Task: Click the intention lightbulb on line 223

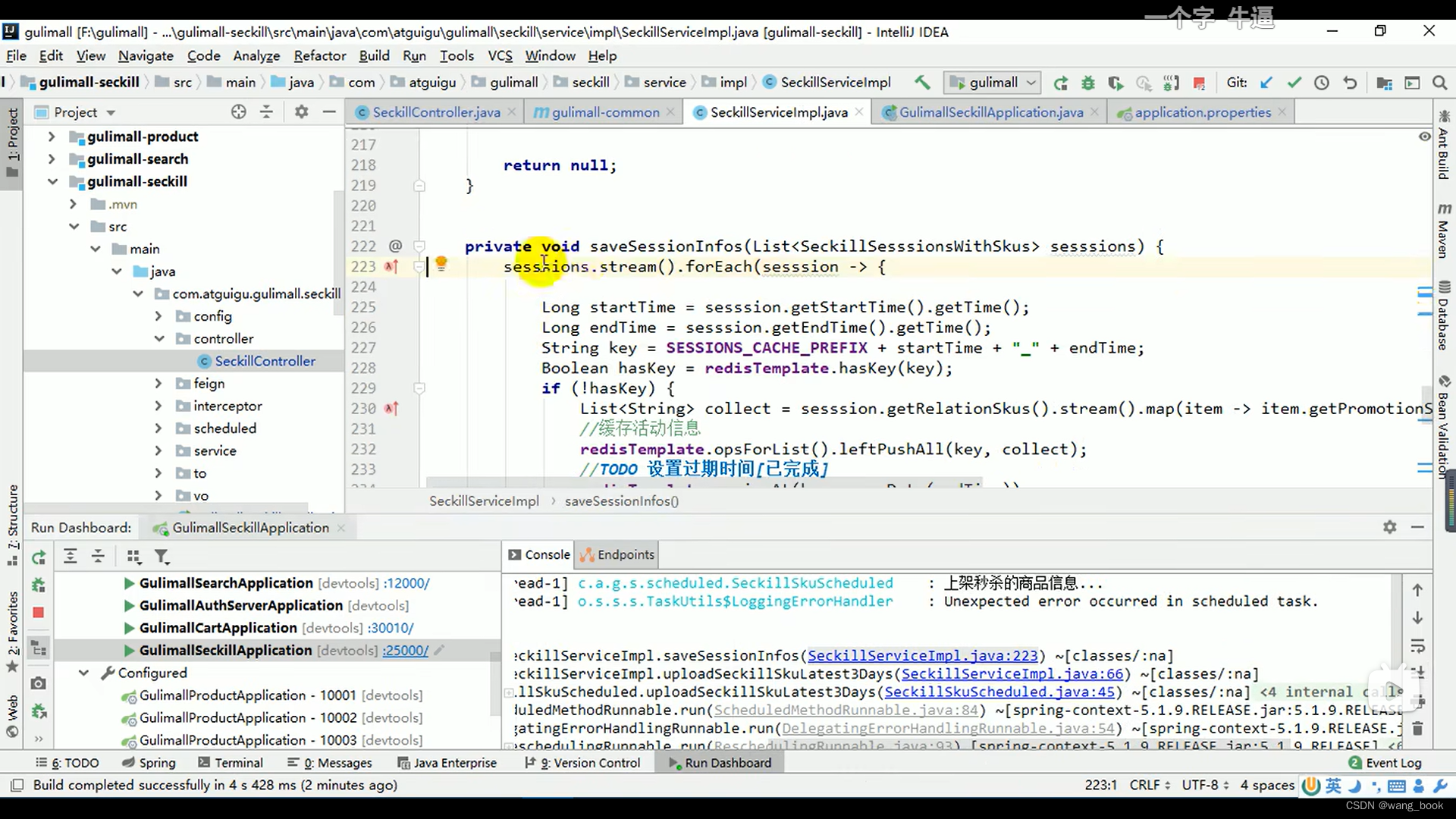Action: [441, 265]
